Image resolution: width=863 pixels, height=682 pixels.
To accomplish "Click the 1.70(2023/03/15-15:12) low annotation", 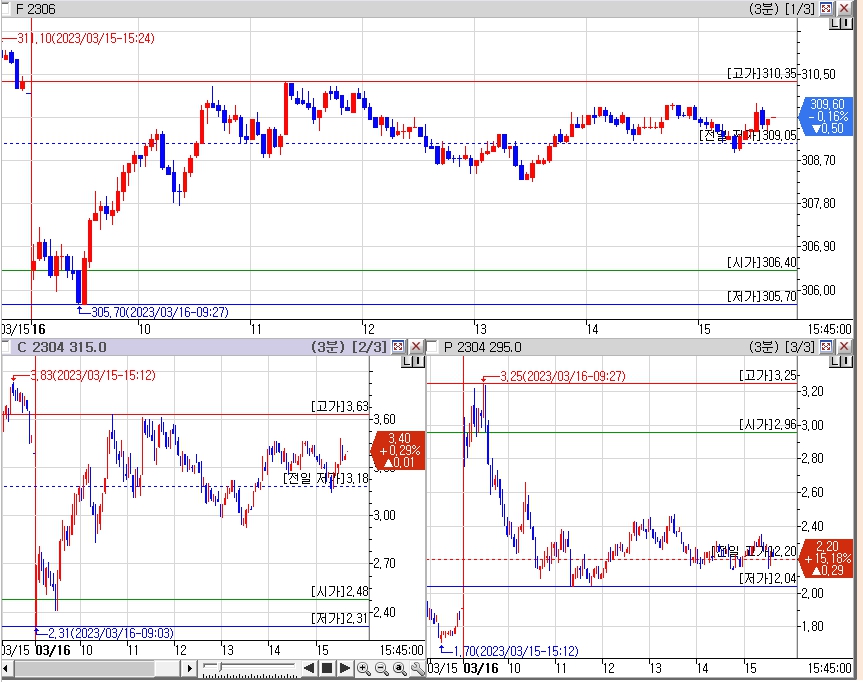I will (516, 651).
